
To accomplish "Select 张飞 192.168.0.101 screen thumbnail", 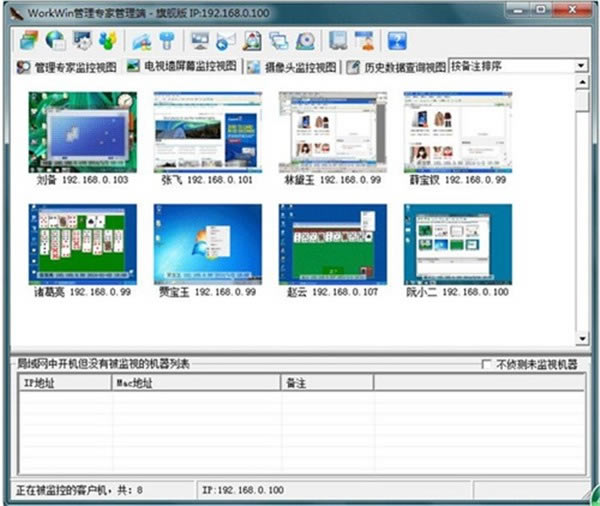I will 208,132.
